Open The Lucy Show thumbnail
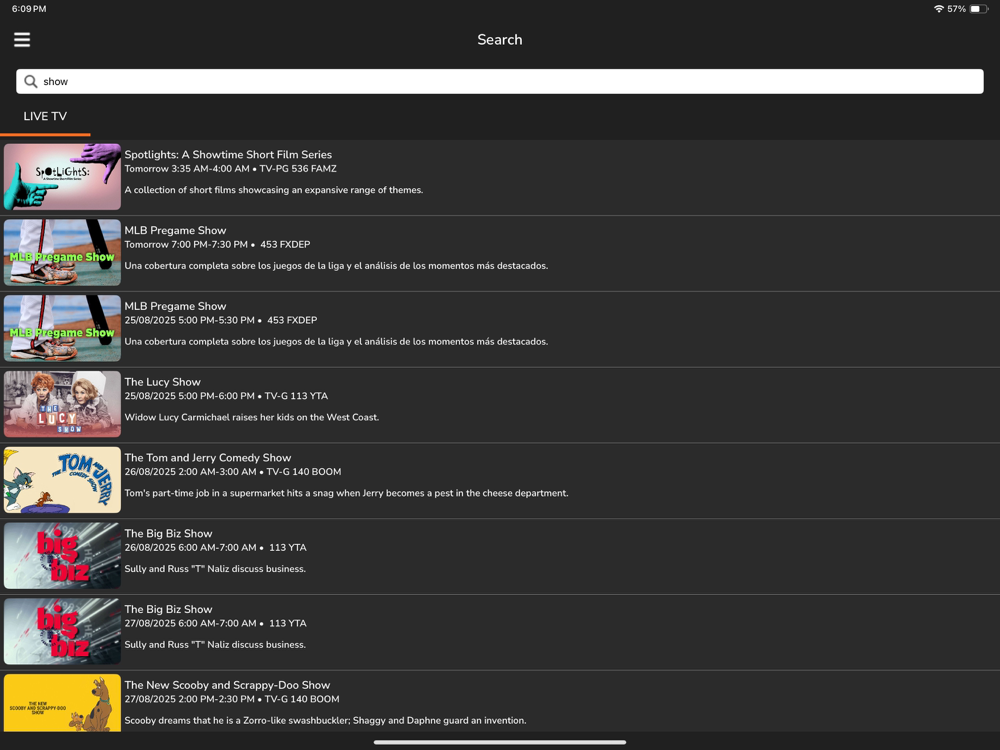 (x=62, y=404)
